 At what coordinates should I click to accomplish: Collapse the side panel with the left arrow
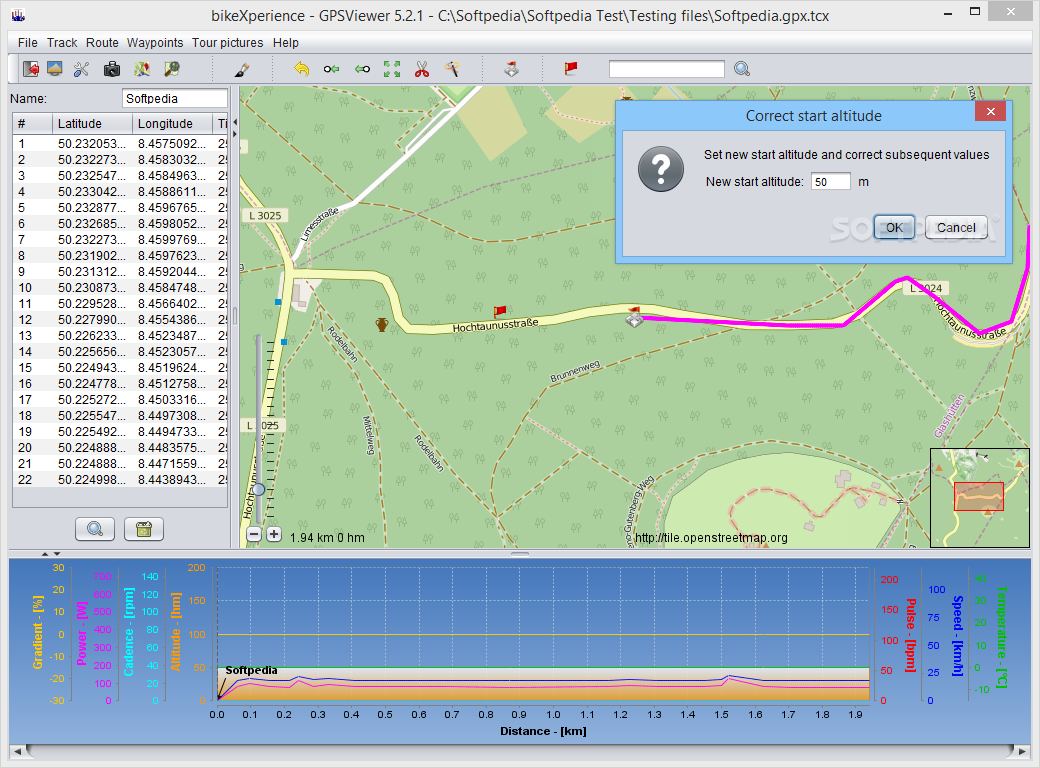coord(235,122)
